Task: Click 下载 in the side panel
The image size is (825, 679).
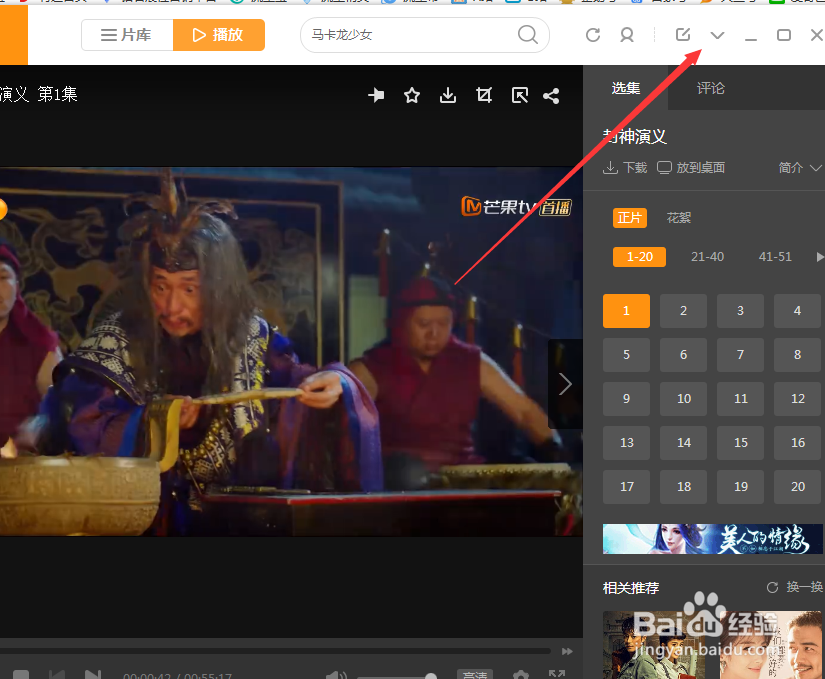Action: click(x=625, y=168)
